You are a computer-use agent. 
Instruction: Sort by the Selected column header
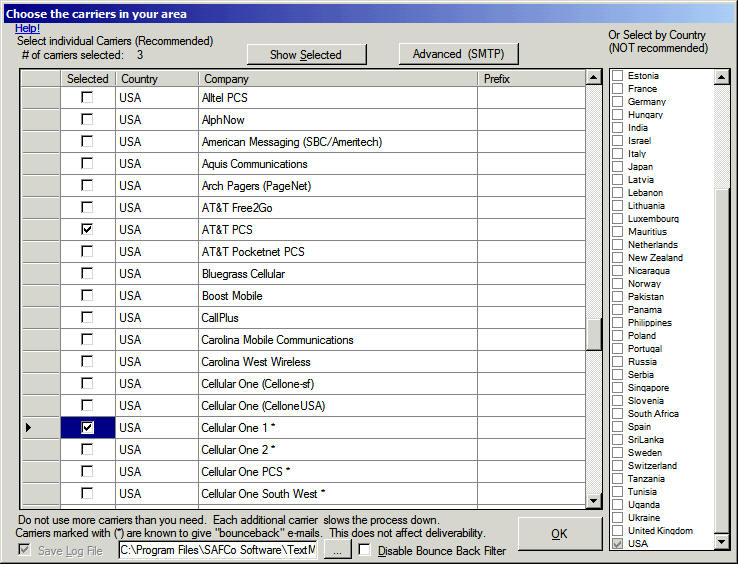click(x=88, y=79)
